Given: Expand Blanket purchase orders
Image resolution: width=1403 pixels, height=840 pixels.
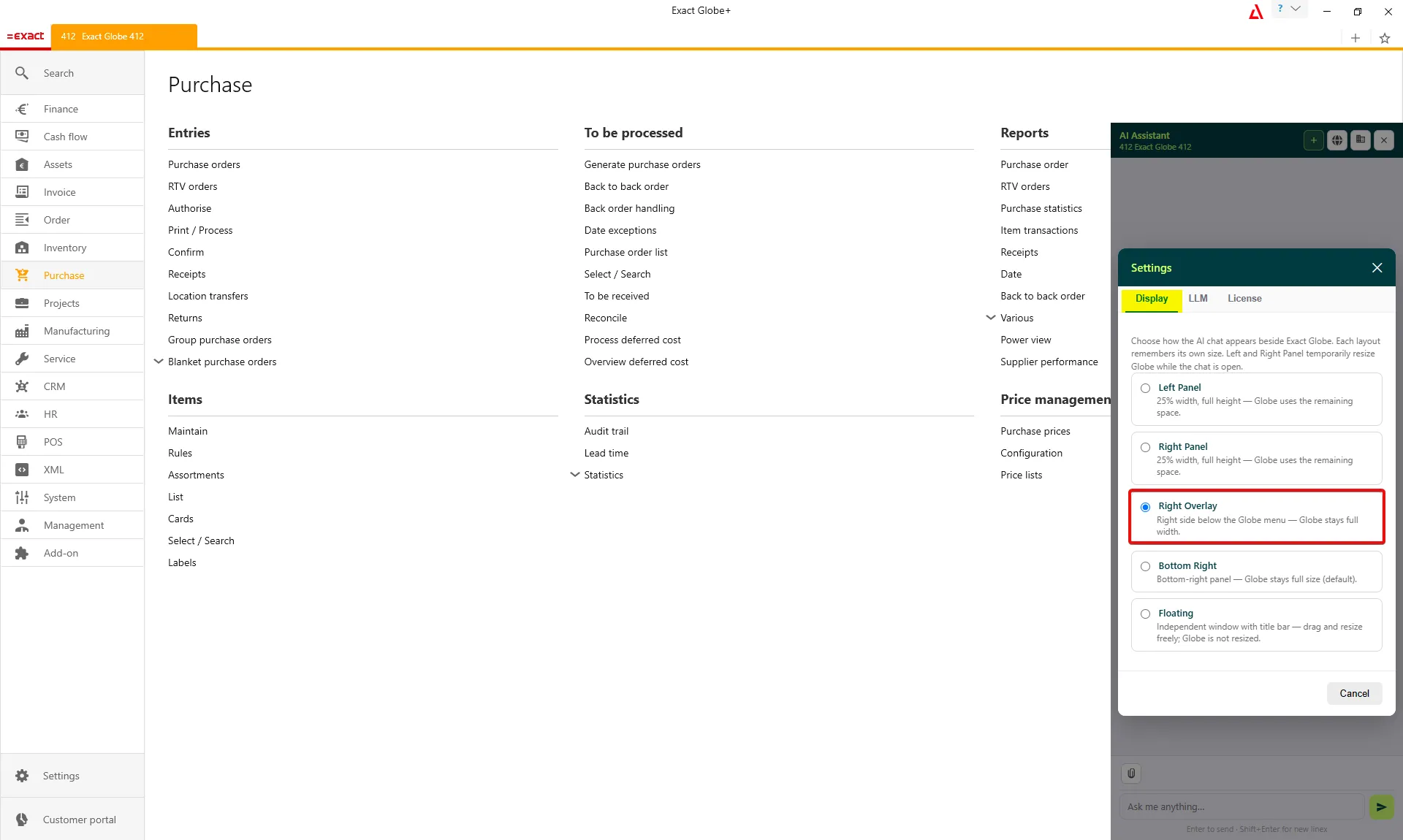Looking at the screenshot, I should [159, 362].
